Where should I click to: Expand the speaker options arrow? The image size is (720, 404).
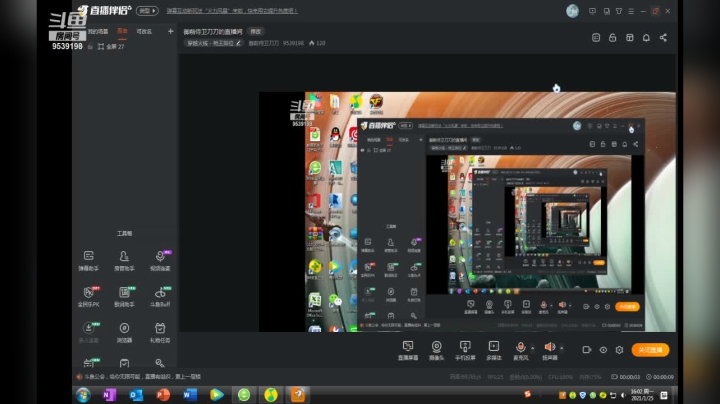tap(562, 348)
